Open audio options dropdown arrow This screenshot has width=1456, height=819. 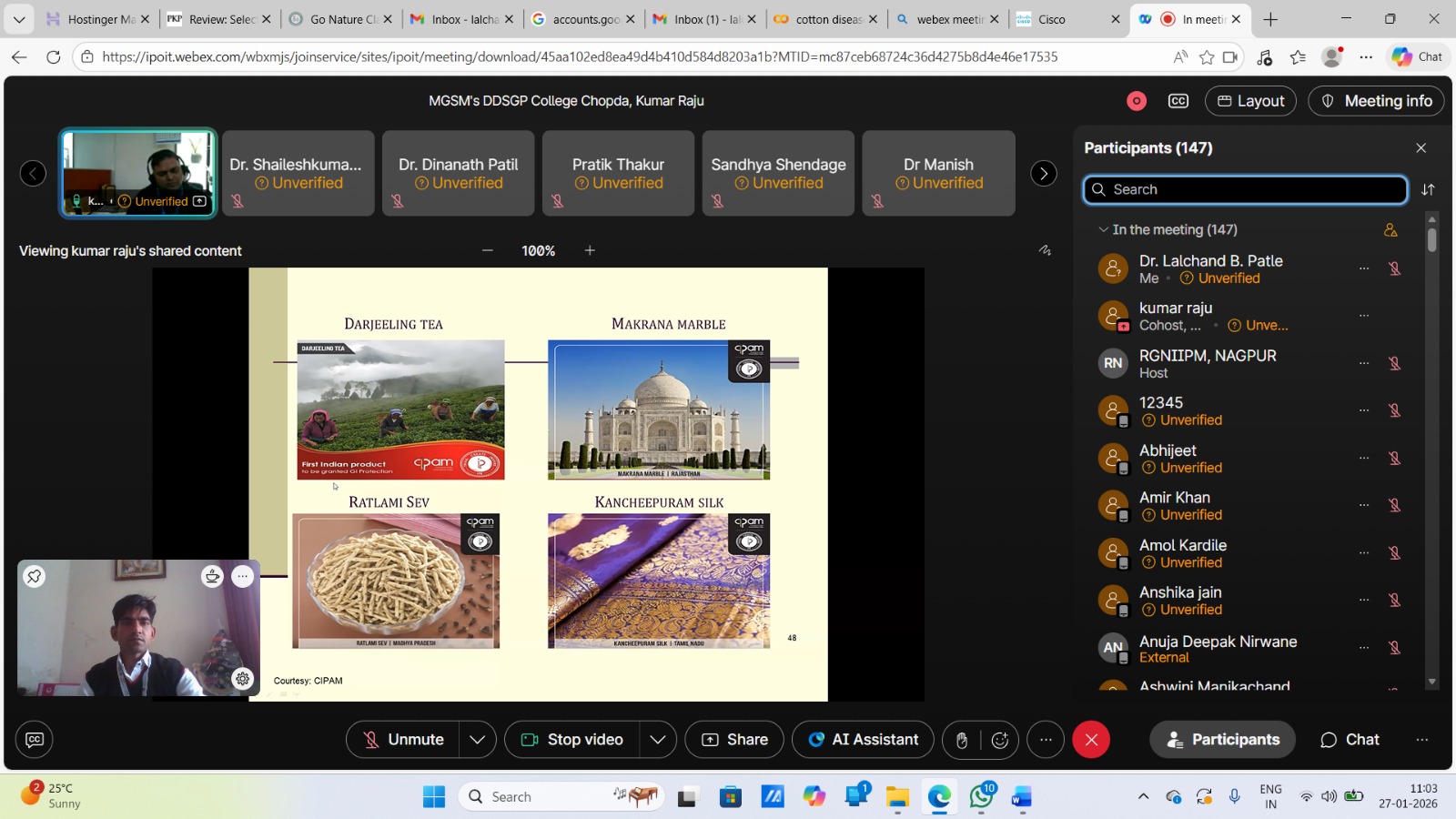pos(478,740)
